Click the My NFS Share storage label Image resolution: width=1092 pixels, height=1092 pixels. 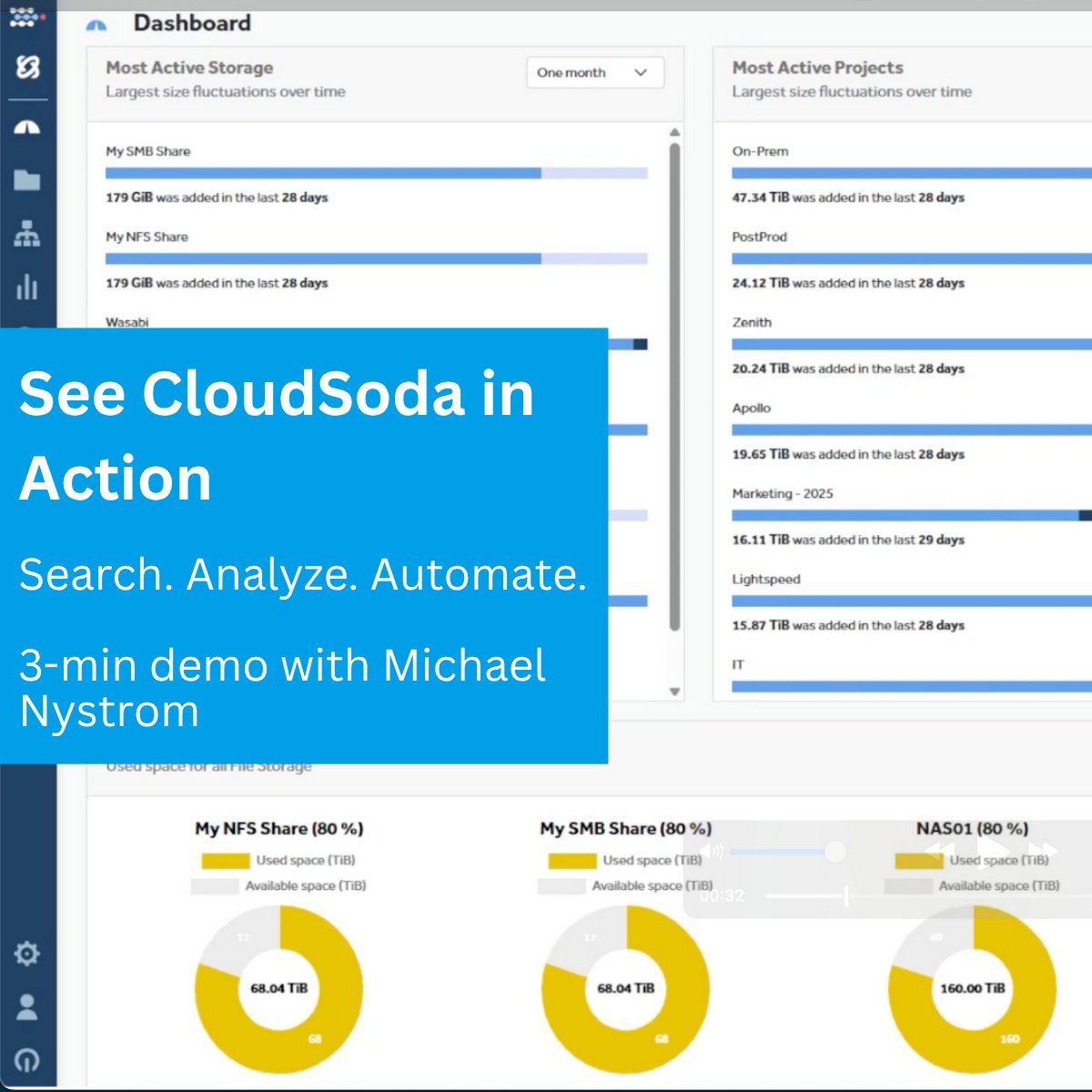coord(147,237)
